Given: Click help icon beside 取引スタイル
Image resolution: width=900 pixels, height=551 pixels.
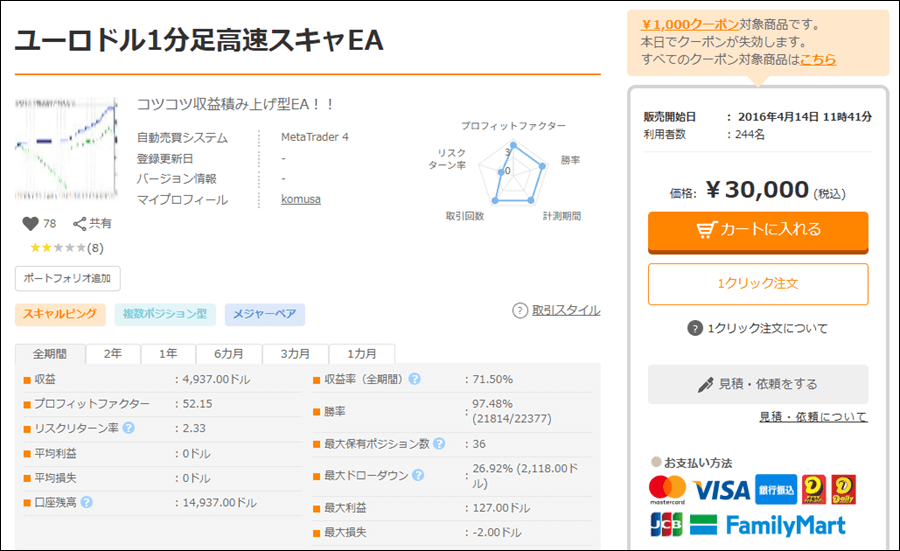Looking at the screenshot, I should coord(519,310).
